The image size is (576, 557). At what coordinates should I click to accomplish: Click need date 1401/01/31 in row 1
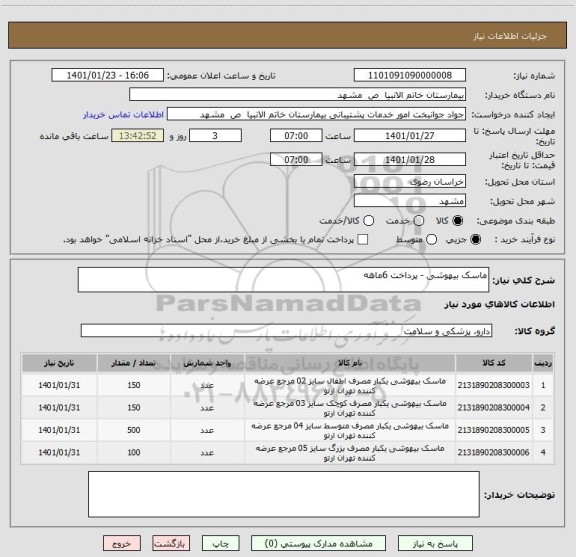click(59, 385)
